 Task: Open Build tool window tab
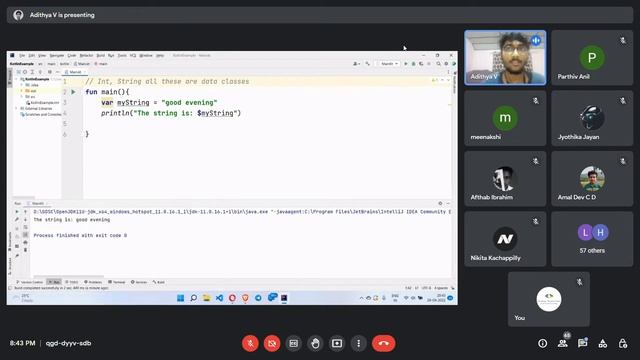pos(159,282)
